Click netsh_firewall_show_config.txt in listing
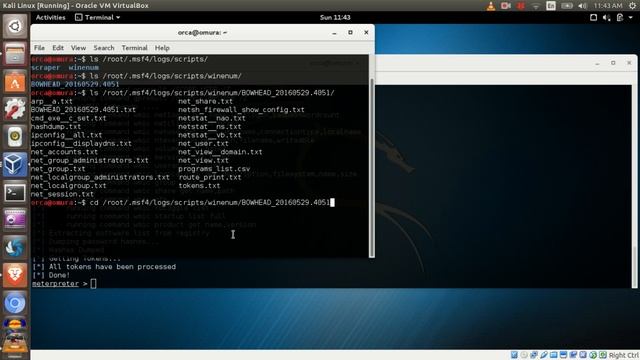640x360 pixels. click(x=241, y=110)
